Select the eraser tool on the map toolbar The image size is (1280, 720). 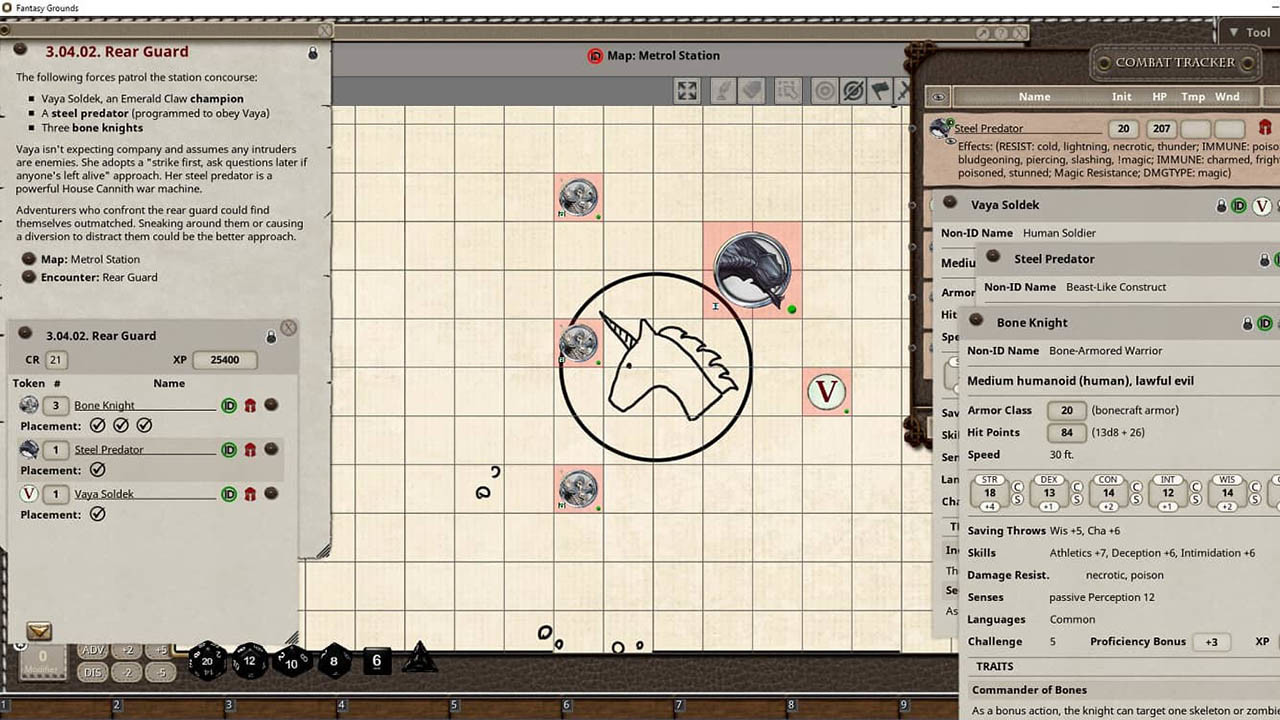click(752, 91)
